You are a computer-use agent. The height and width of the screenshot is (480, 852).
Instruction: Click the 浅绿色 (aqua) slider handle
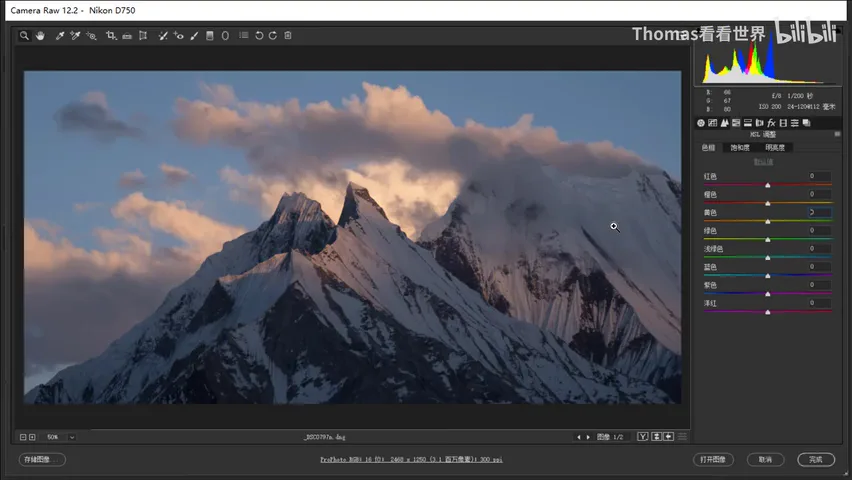(768, 258)
